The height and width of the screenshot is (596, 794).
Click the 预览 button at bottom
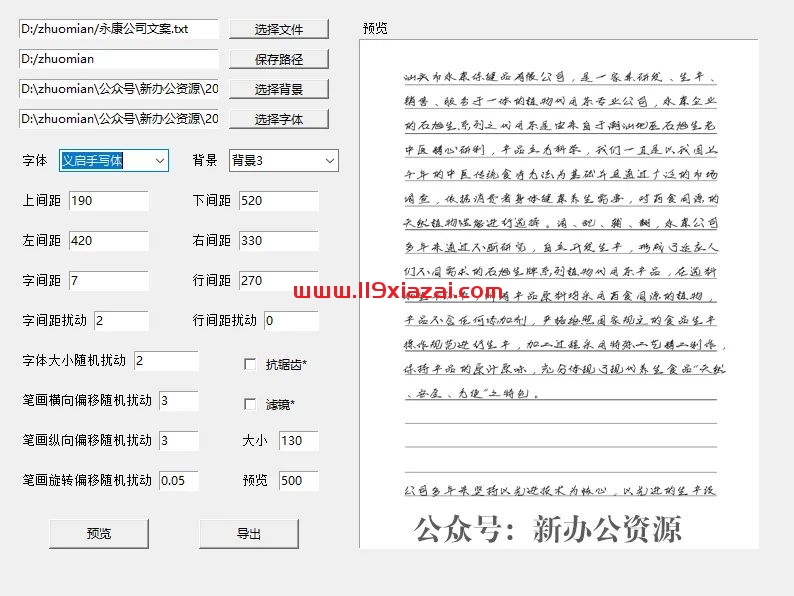(99, 534)
